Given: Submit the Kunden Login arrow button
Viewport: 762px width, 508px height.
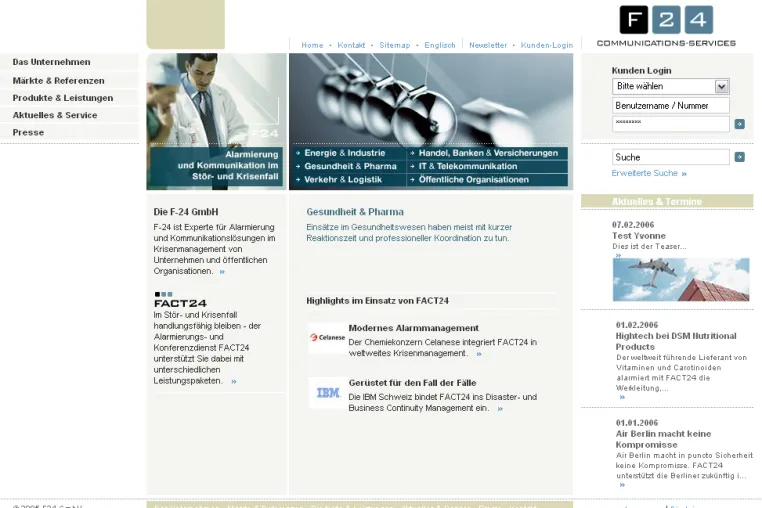Looking at the screenshot, I should pos(739,124).
